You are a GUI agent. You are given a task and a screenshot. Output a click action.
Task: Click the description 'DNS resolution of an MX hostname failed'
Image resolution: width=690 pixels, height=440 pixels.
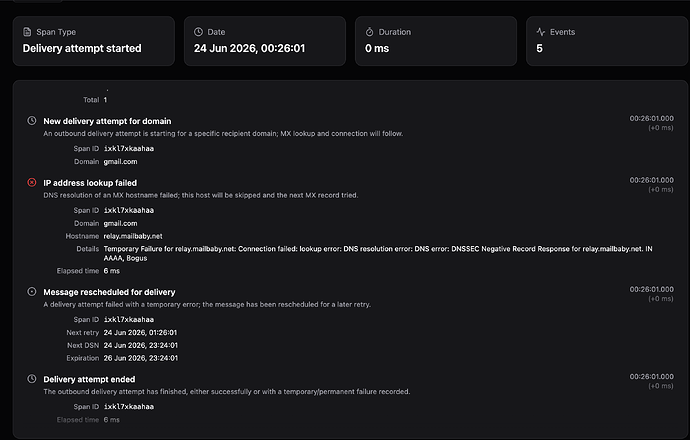(201, 195)
